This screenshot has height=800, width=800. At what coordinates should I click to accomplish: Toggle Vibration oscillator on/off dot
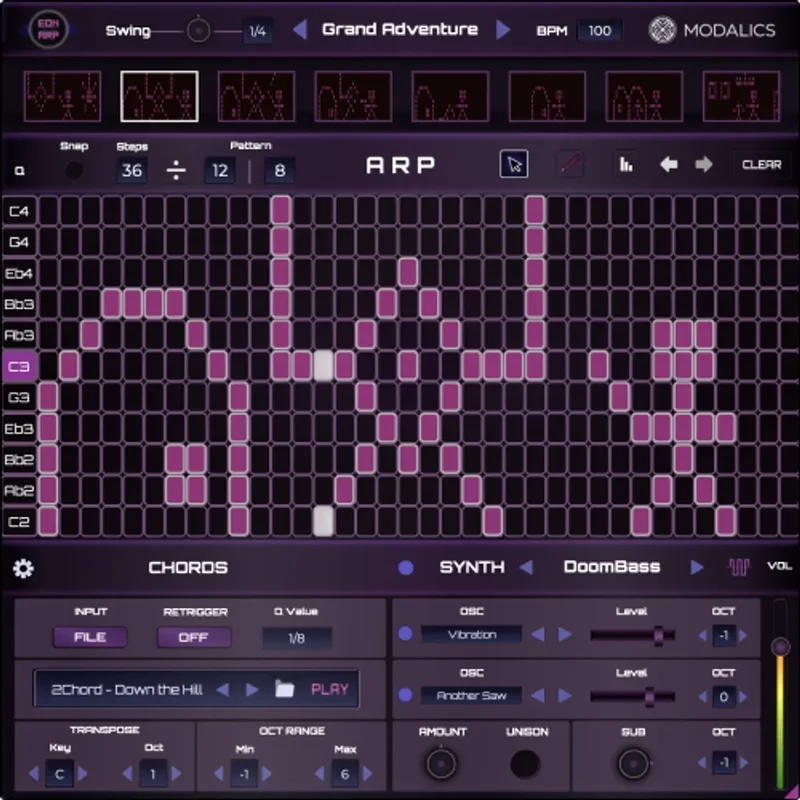pyautogui.click(x=405, y=634)
